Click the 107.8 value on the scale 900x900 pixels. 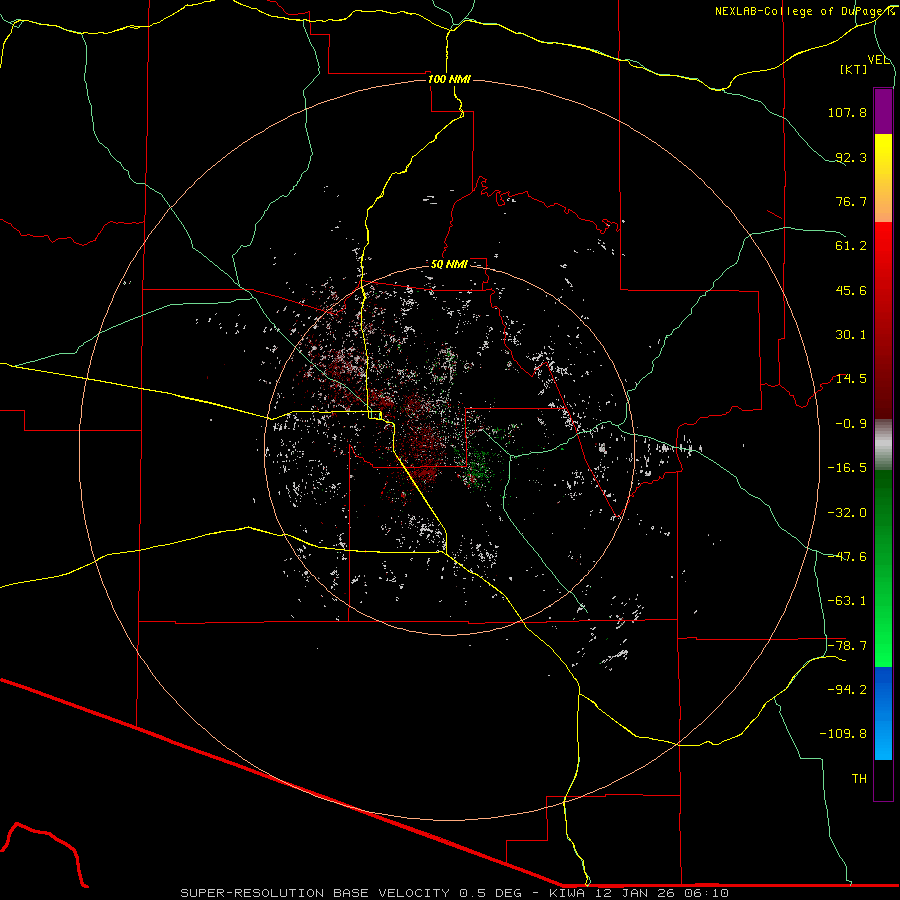(x=847, y=113)
